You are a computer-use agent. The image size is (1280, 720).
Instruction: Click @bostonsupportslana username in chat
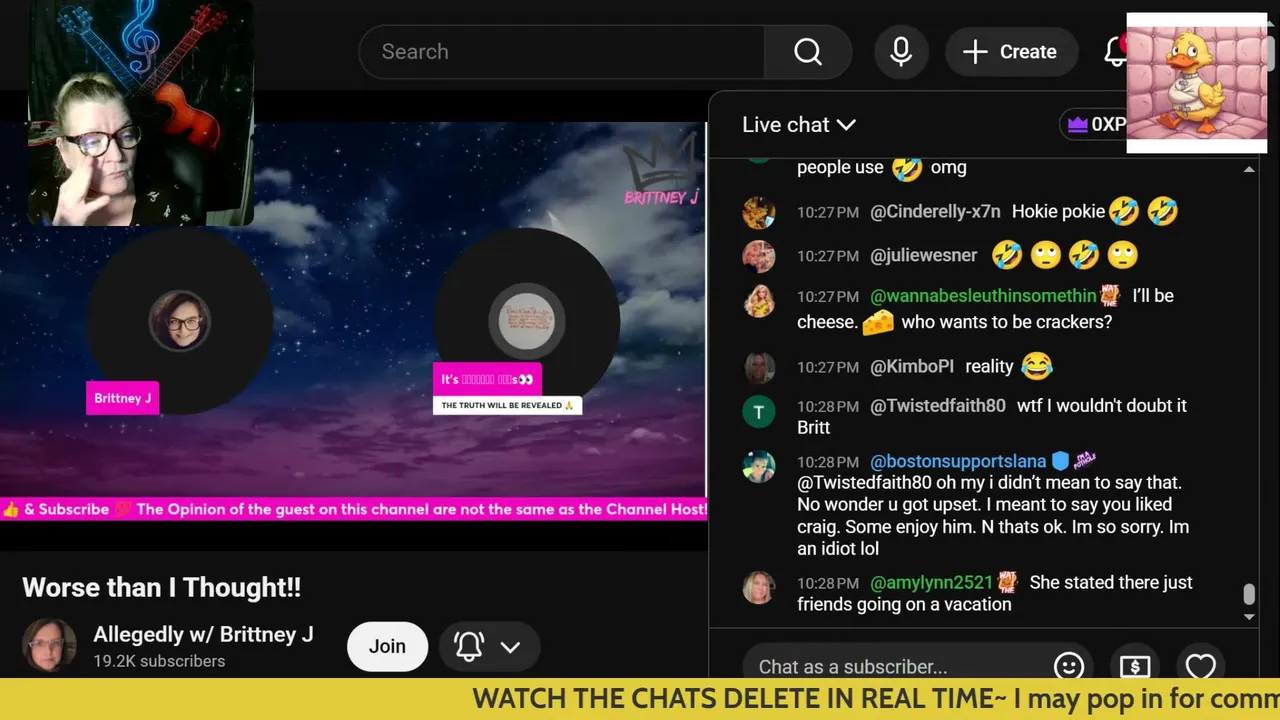(958, 461)
